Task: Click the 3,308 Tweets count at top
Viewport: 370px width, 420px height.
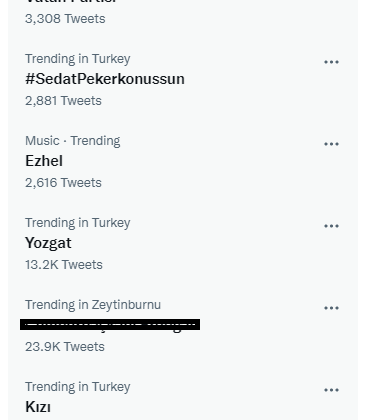Action: tap(65, 19)
